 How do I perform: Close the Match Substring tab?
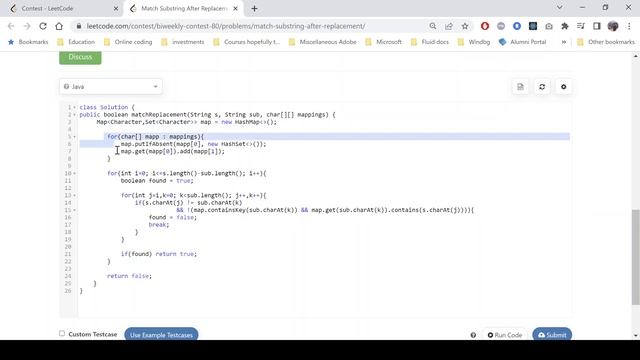[235, 8]
